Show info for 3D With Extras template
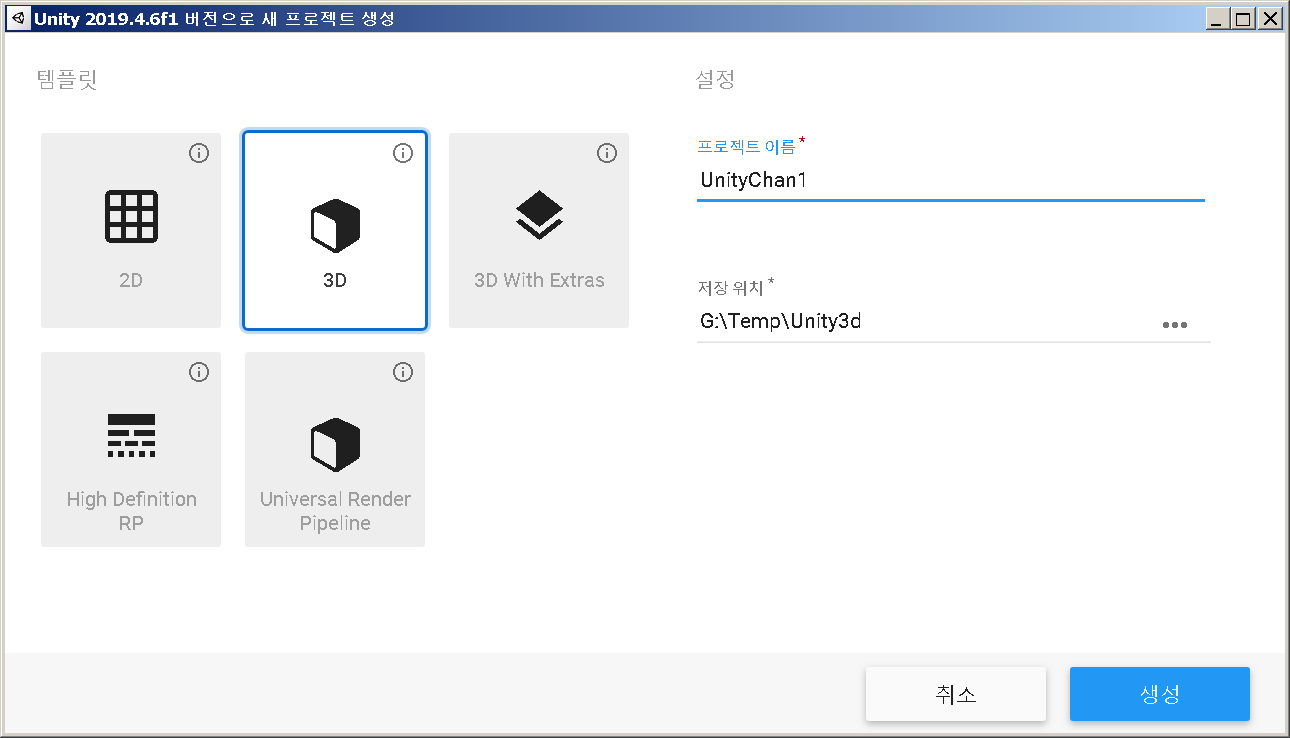Screen dimensions: 1290x738 pyautogui.click(x=607, y=153)
